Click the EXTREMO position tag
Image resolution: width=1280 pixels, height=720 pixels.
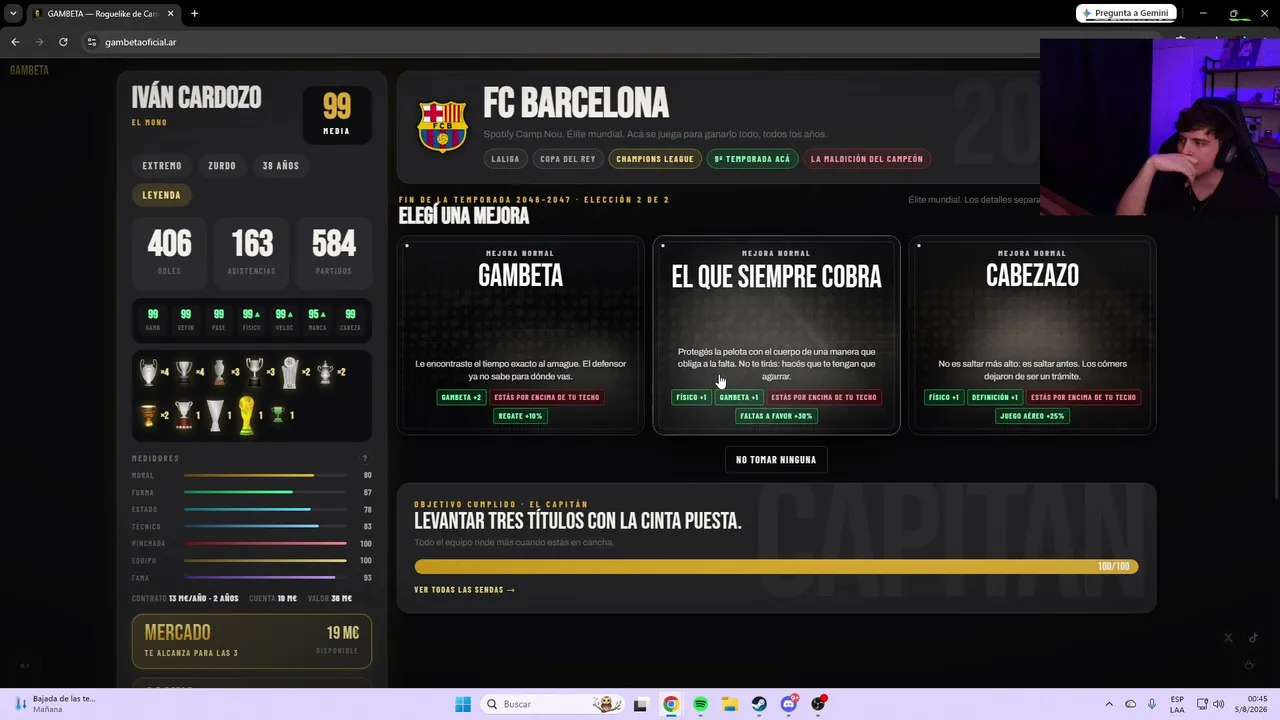click(x=162, y=166)
